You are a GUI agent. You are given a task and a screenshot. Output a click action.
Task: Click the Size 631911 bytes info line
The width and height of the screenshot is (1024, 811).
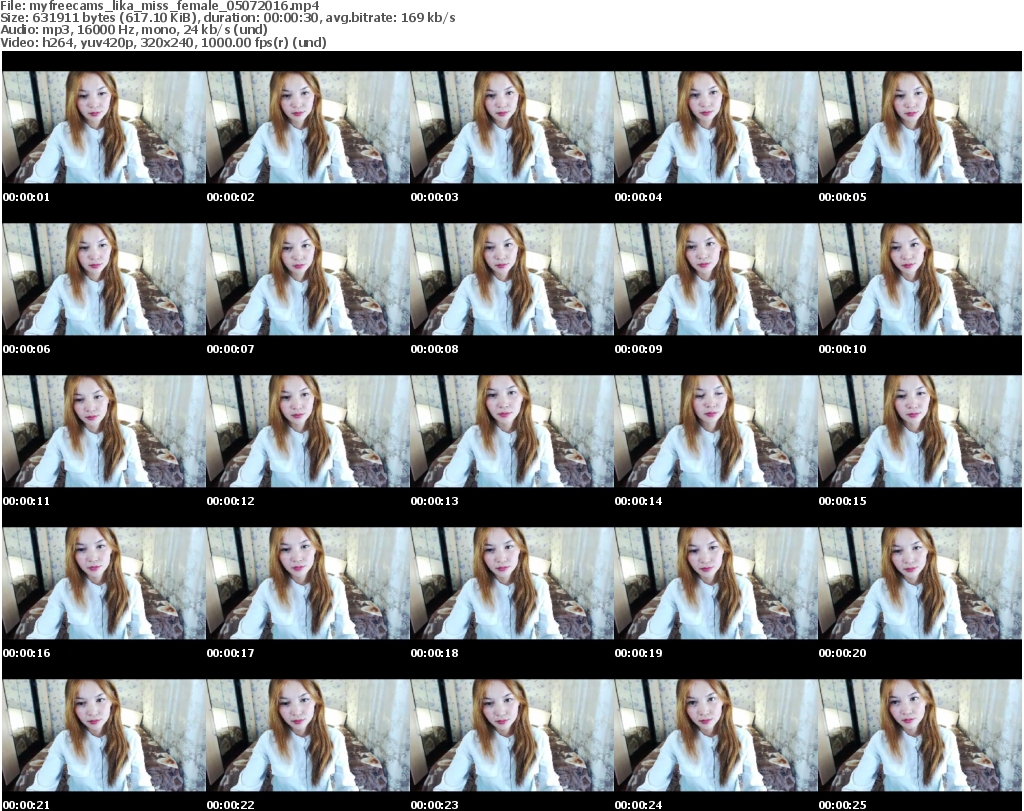coord(228,18)
